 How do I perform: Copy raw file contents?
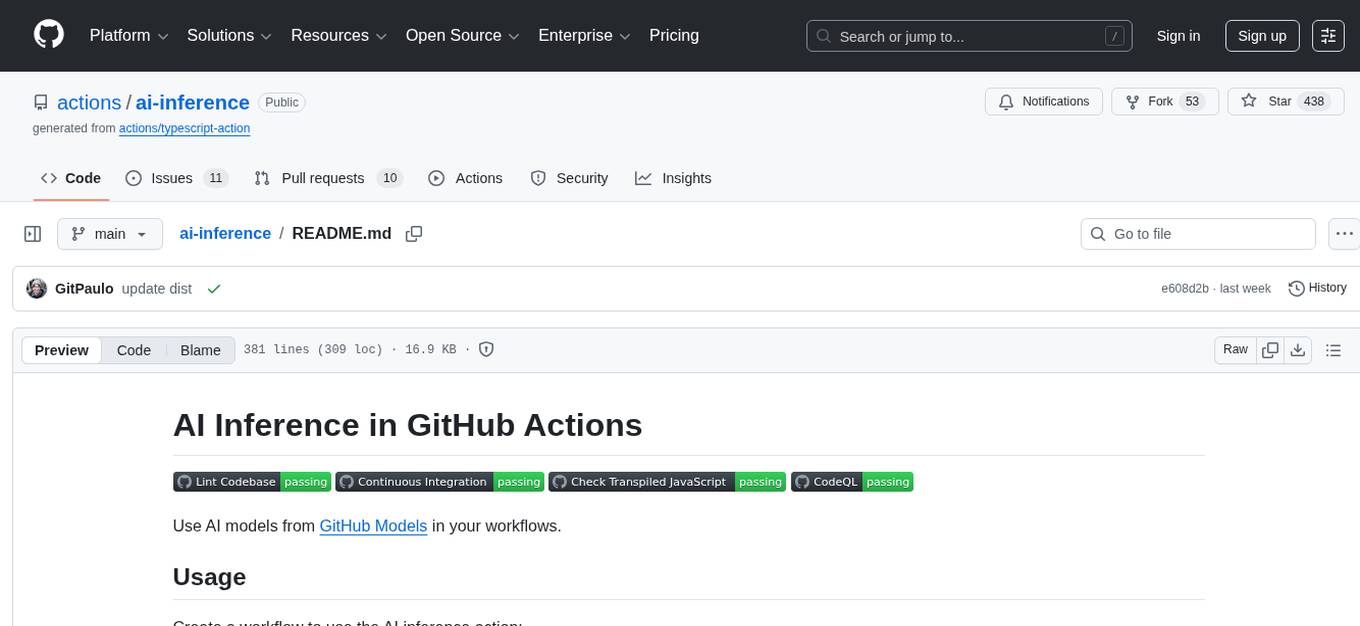point(1270,350)
